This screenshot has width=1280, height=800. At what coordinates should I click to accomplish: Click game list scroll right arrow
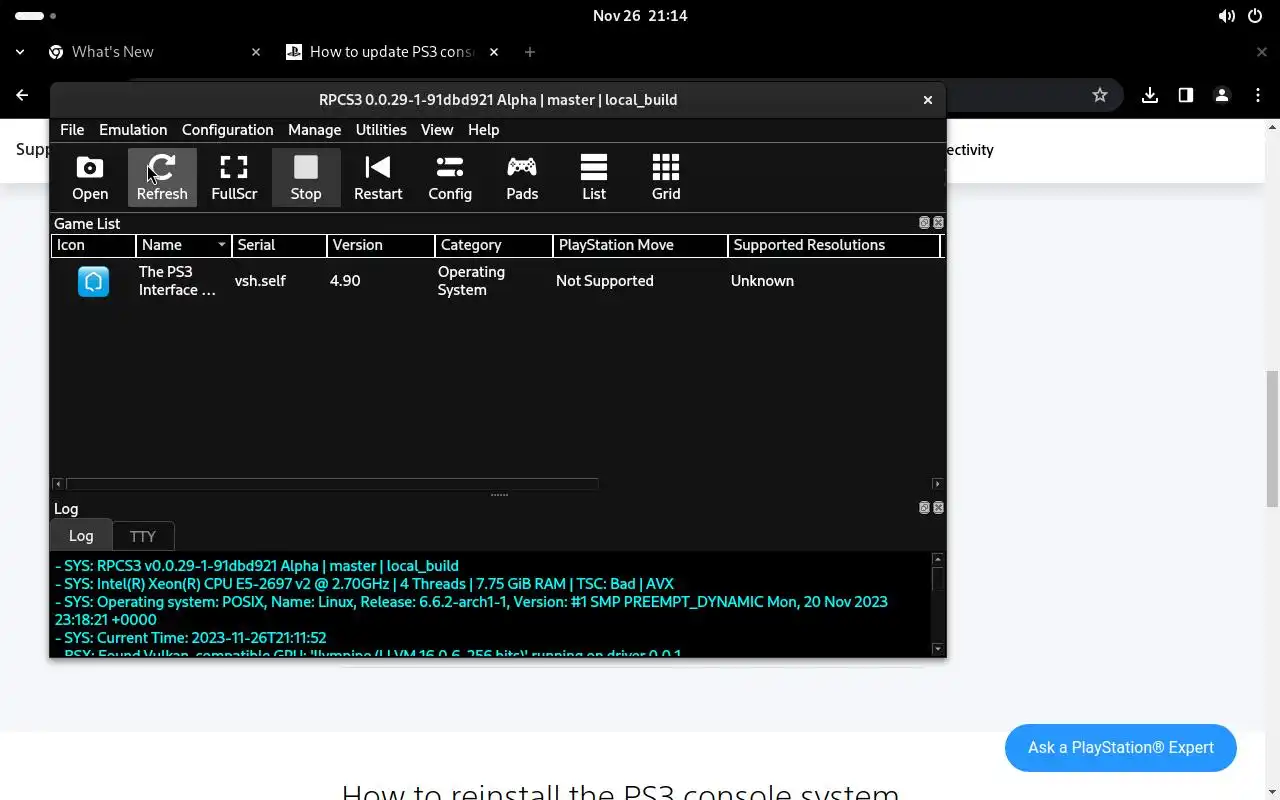pyautogui.click(x=937, y=484)
